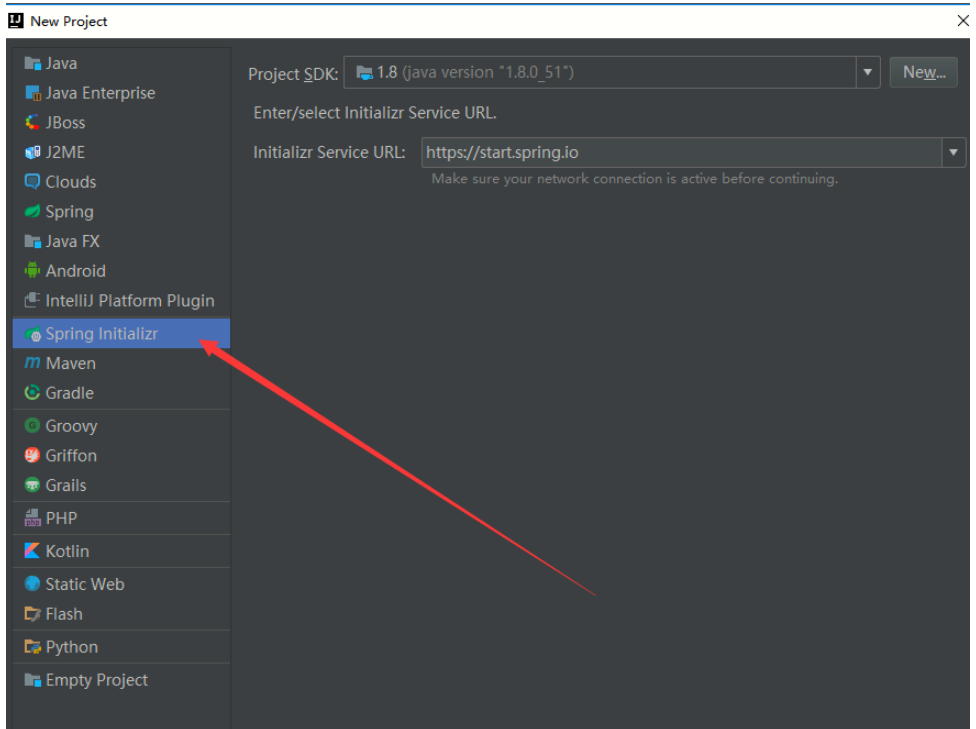
Task: Select Static Web list entry
Action: [85, 584]
